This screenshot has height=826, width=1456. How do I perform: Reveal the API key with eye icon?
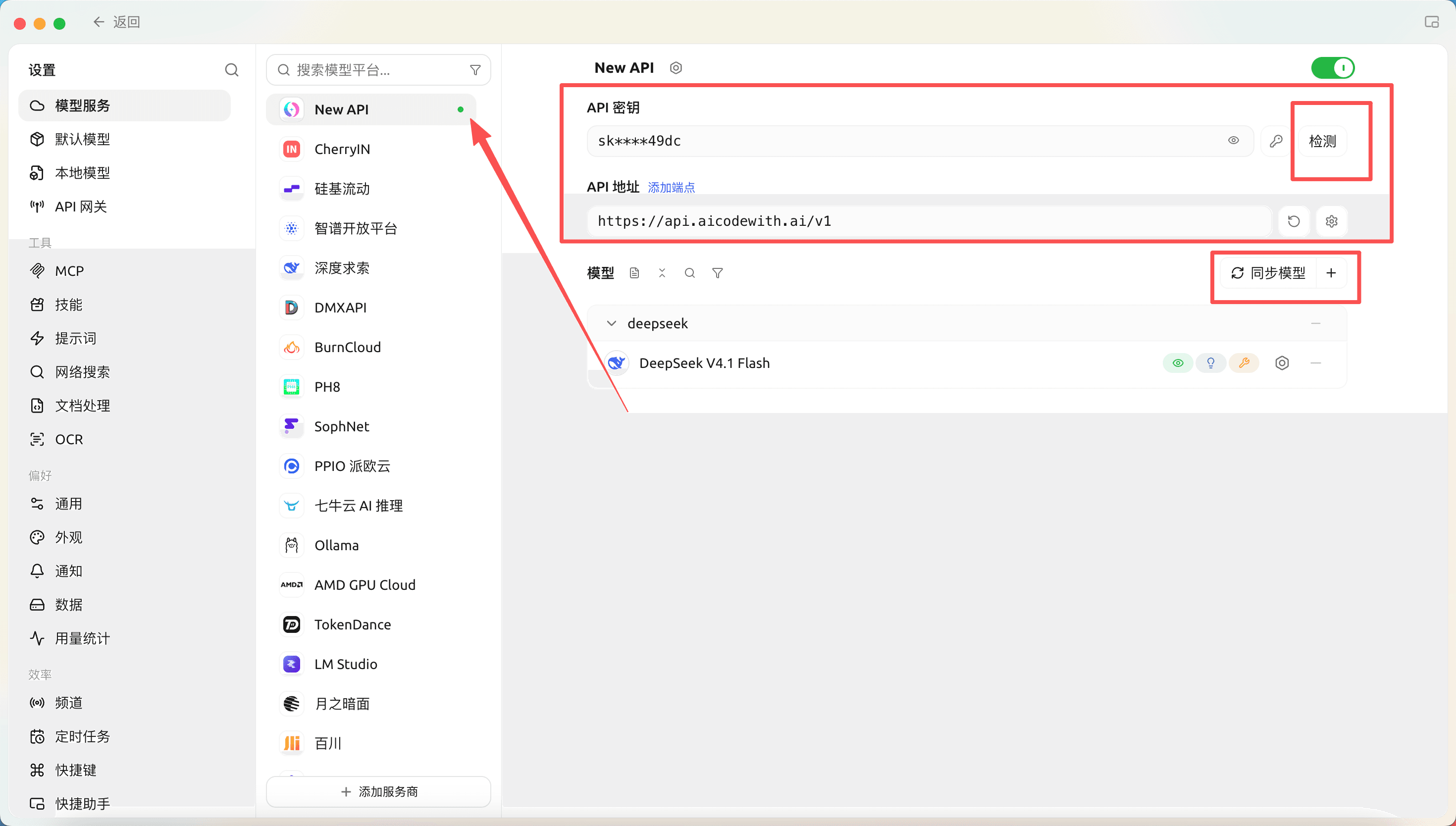(x=1233, y=141)
